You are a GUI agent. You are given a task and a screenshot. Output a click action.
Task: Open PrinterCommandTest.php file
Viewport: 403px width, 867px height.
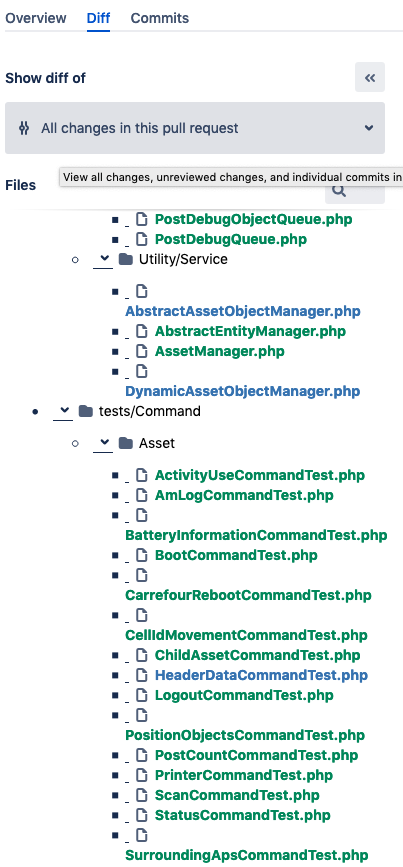tap(244, 775)
